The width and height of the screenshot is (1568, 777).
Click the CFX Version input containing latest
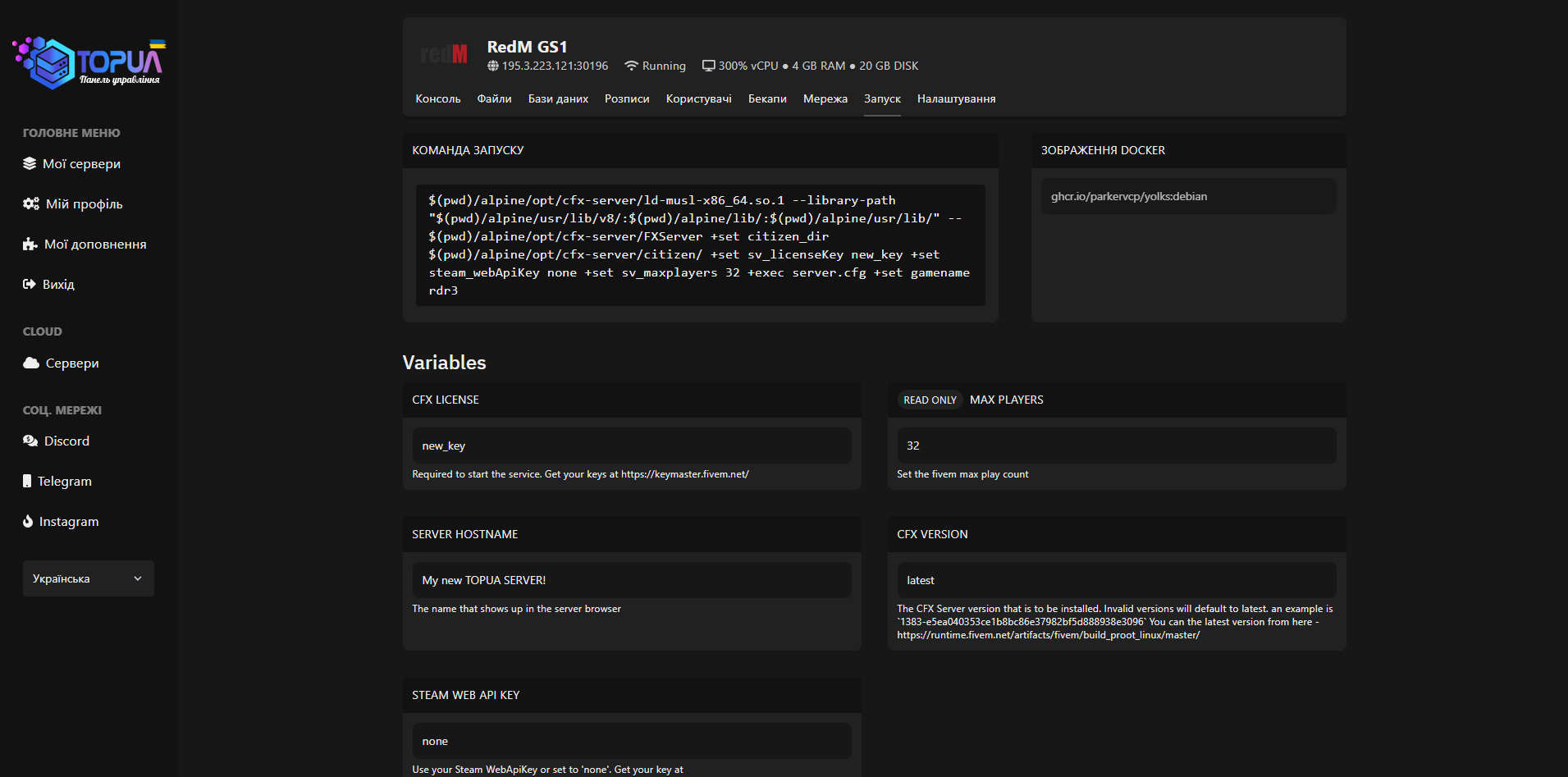(x=1116, y=580)
